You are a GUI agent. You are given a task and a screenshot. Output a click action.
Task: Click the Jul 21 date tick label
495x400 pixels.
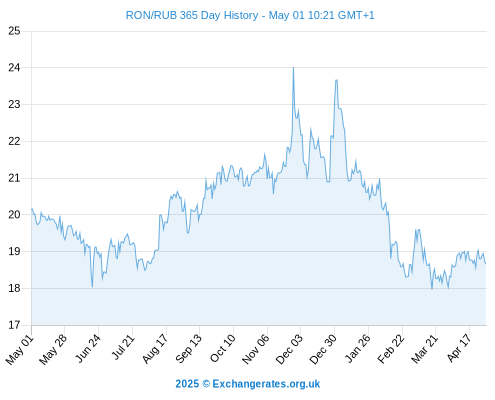coord(123,347)
